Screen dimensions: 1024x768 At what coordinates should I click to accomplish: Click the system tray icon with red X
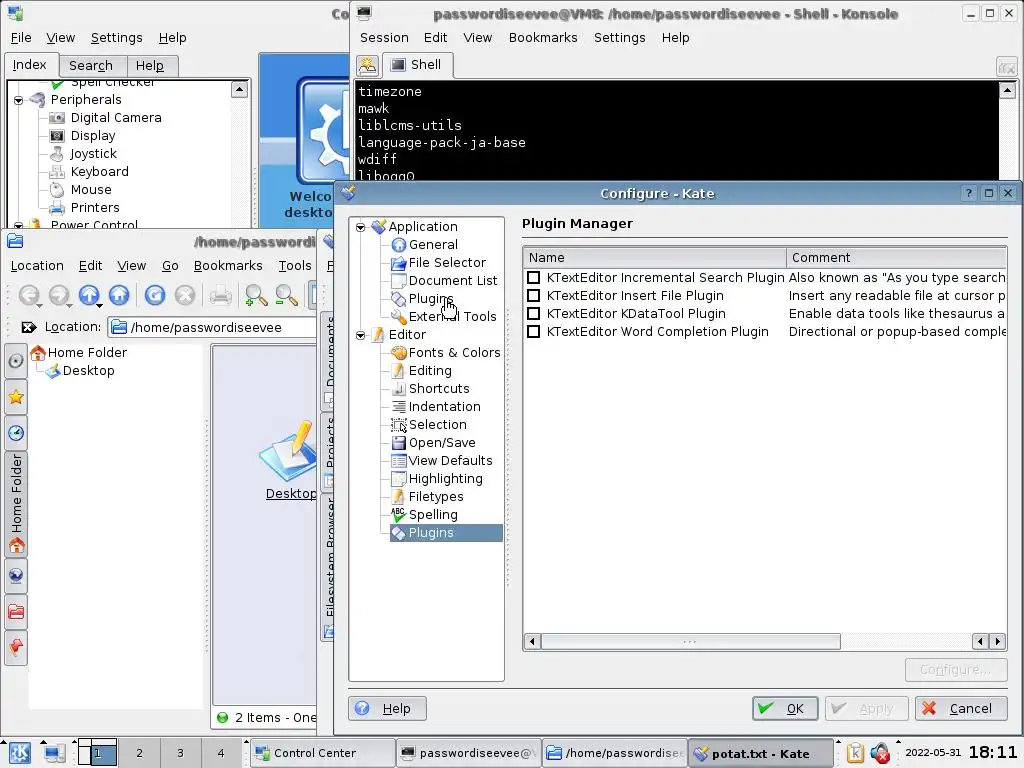(880, 753)
